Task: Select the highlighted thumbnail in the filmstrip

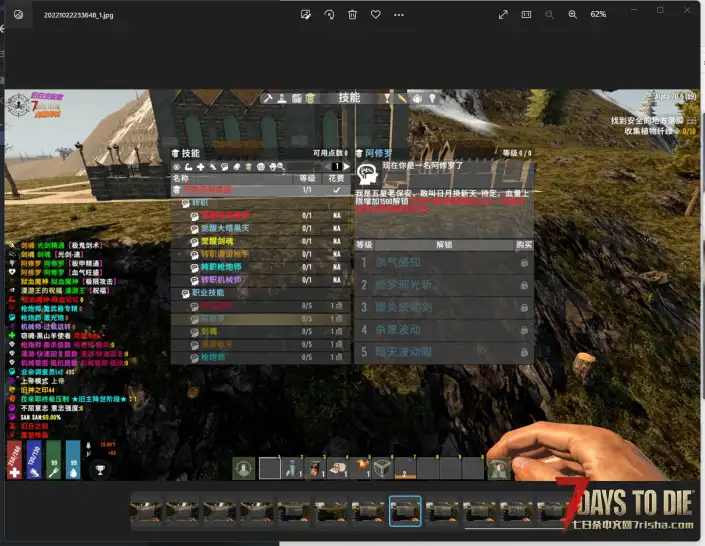Action: (x=405, y=511)
